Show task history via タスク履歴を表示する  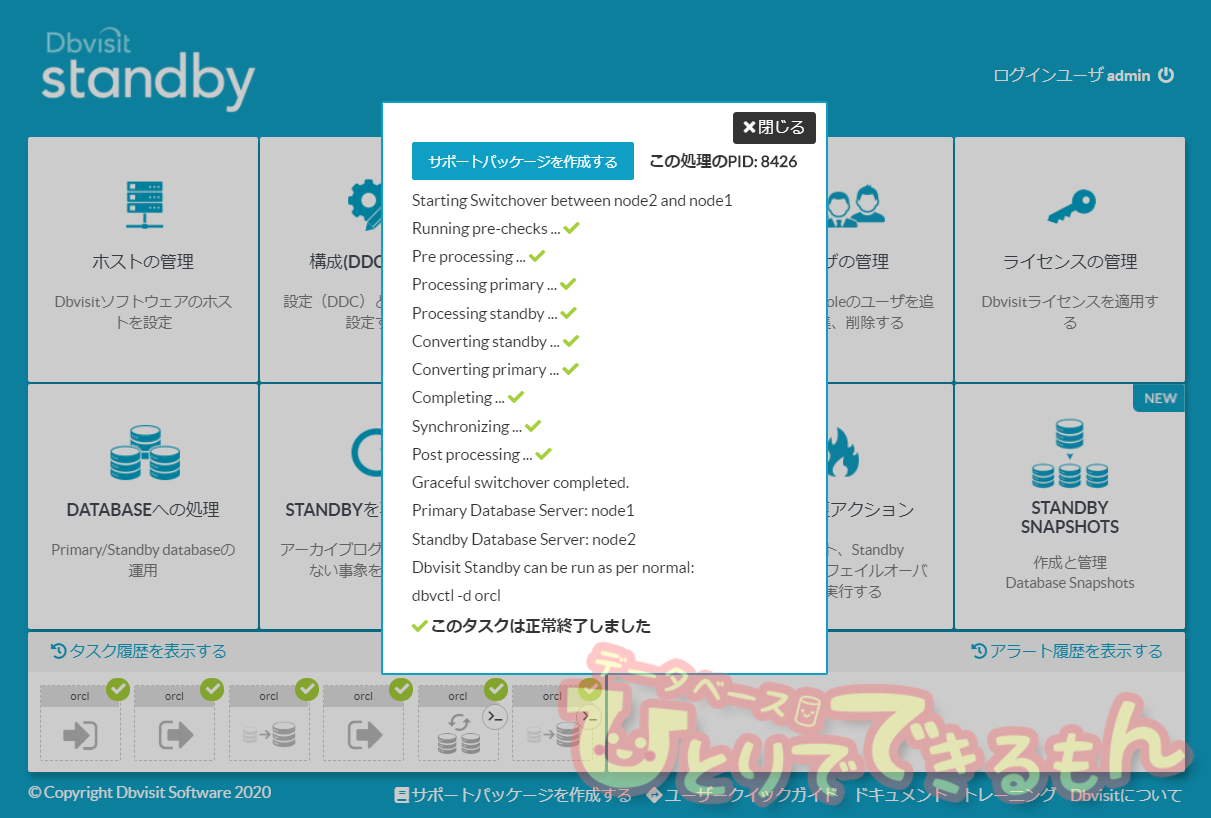[x=139, y=651]
